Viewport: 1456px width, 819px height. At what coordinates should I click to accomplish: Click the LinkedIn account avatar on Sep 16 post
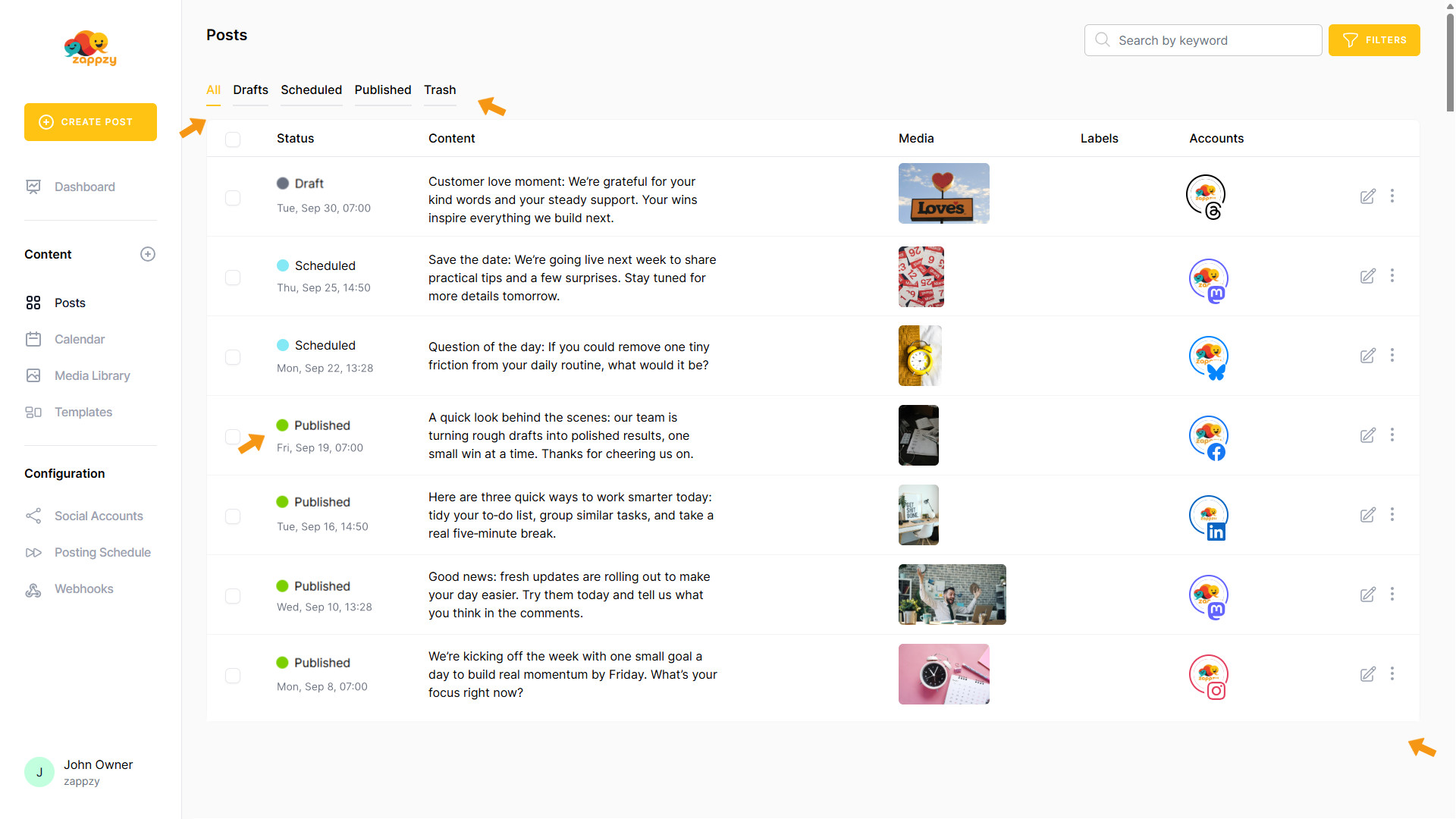click(1208, 516)
